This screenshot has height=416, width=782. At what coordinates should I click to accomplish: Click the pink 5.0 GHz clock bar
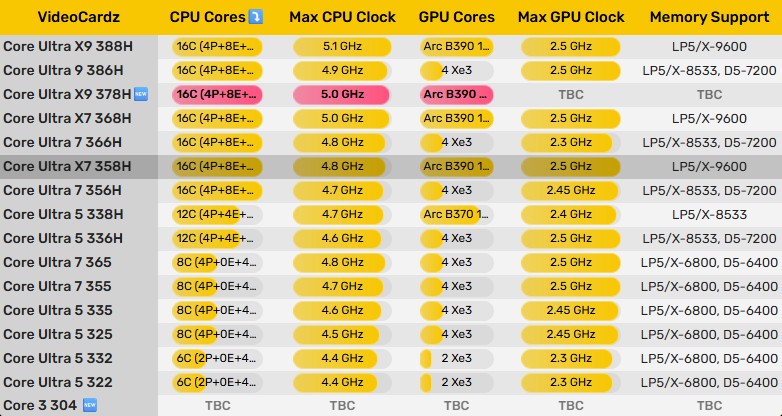click(x=343, y=94)
